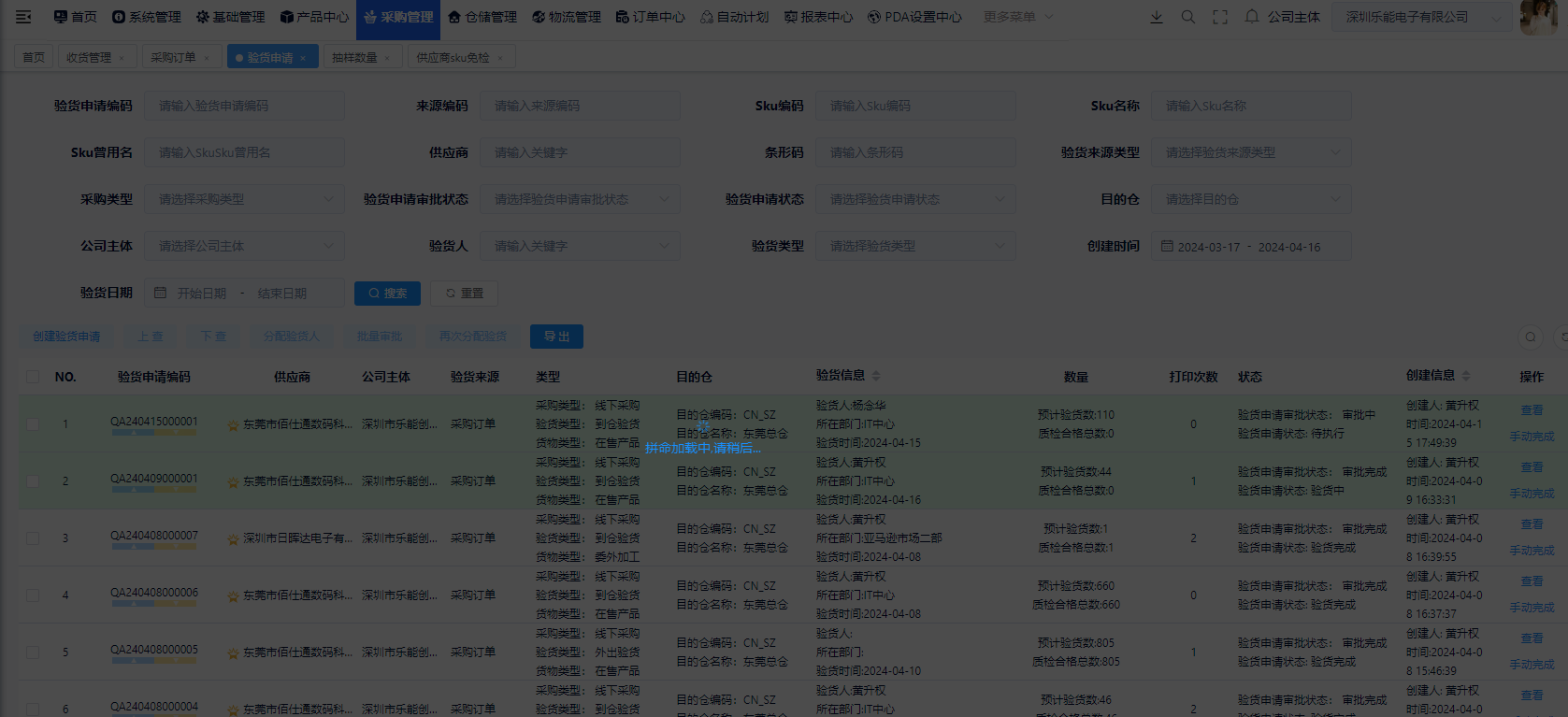Sort by 创建信息 column arrows
The width and height of the screenshot is (1568, 717).
pyautogui.click(x=1466, y=376)
